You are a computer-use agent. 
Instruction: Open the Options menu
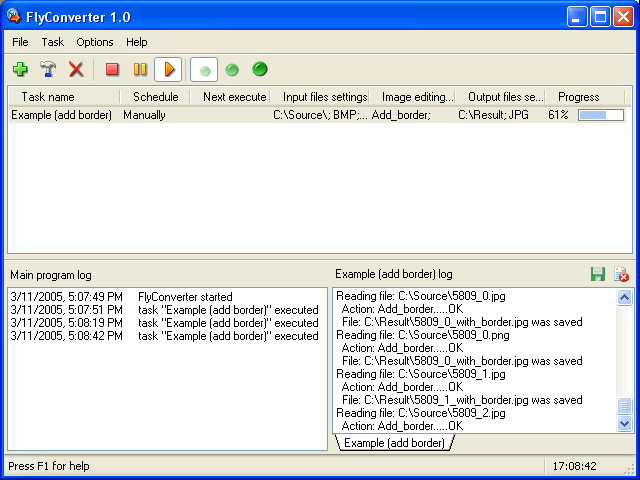(95, 42)
